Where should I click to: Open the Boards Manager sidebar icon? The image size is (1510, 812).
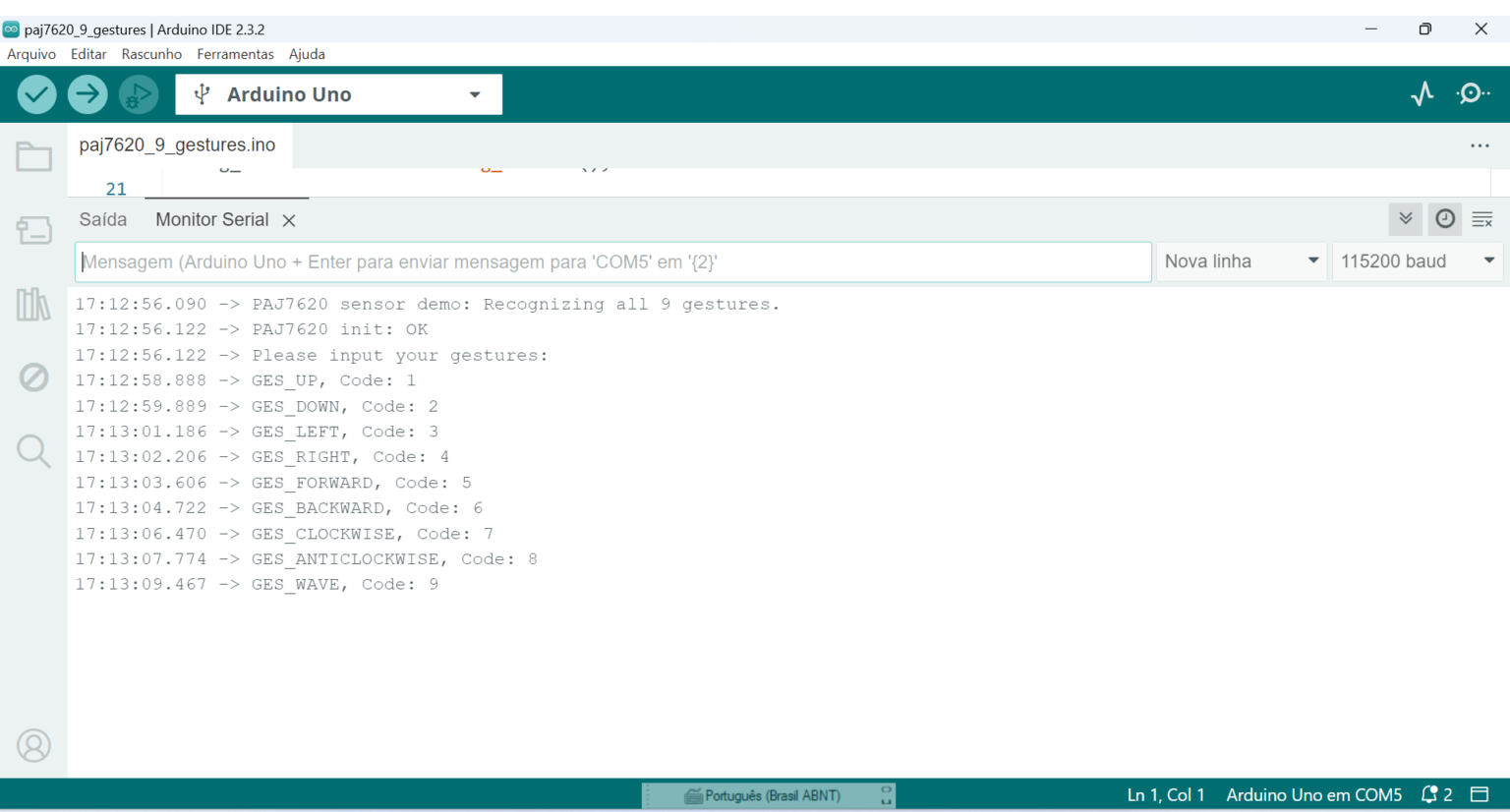pos(33,231)
